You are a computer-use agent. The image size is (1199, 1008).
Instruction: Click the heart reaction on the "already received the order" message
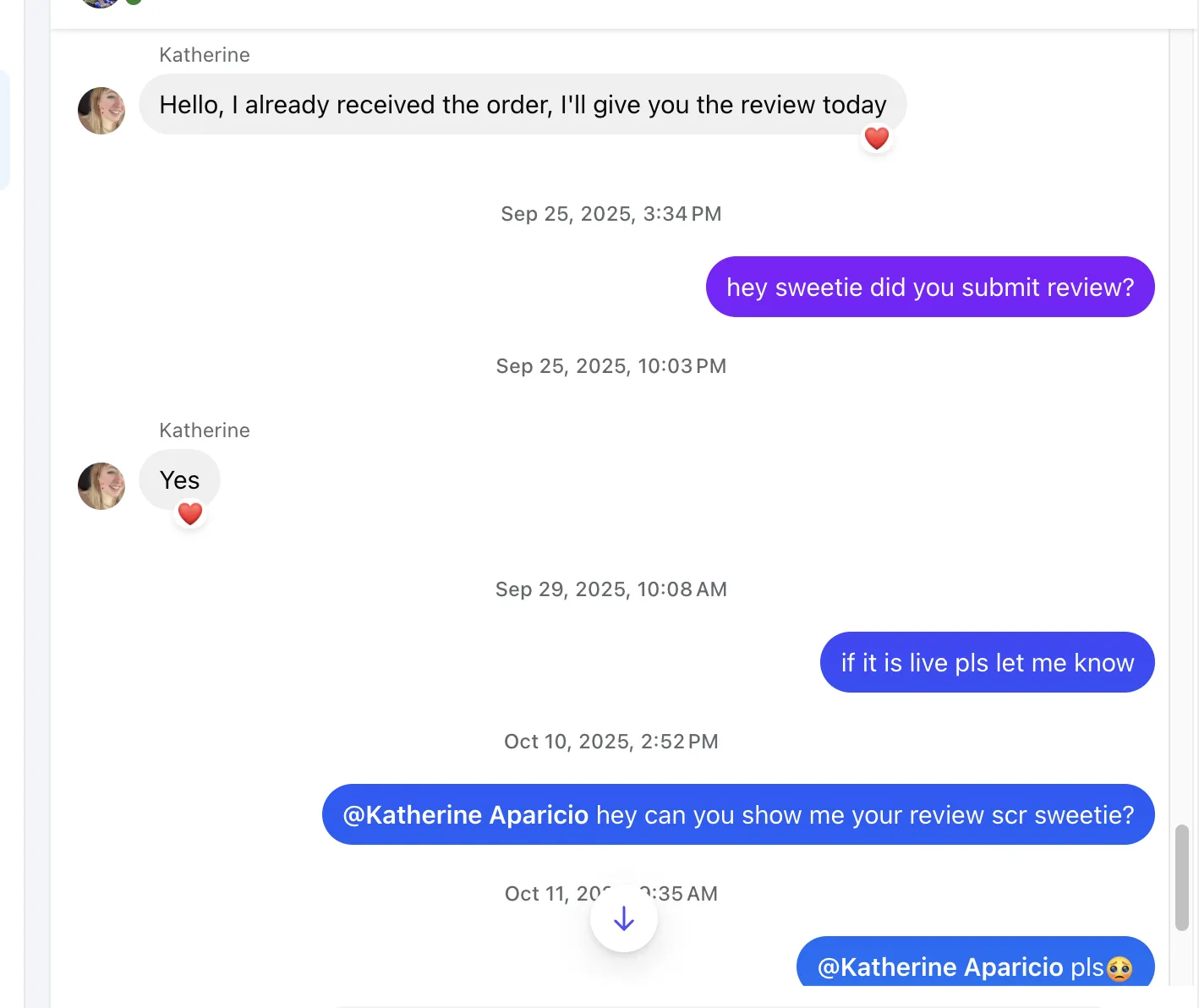click(x=877, y=138)
